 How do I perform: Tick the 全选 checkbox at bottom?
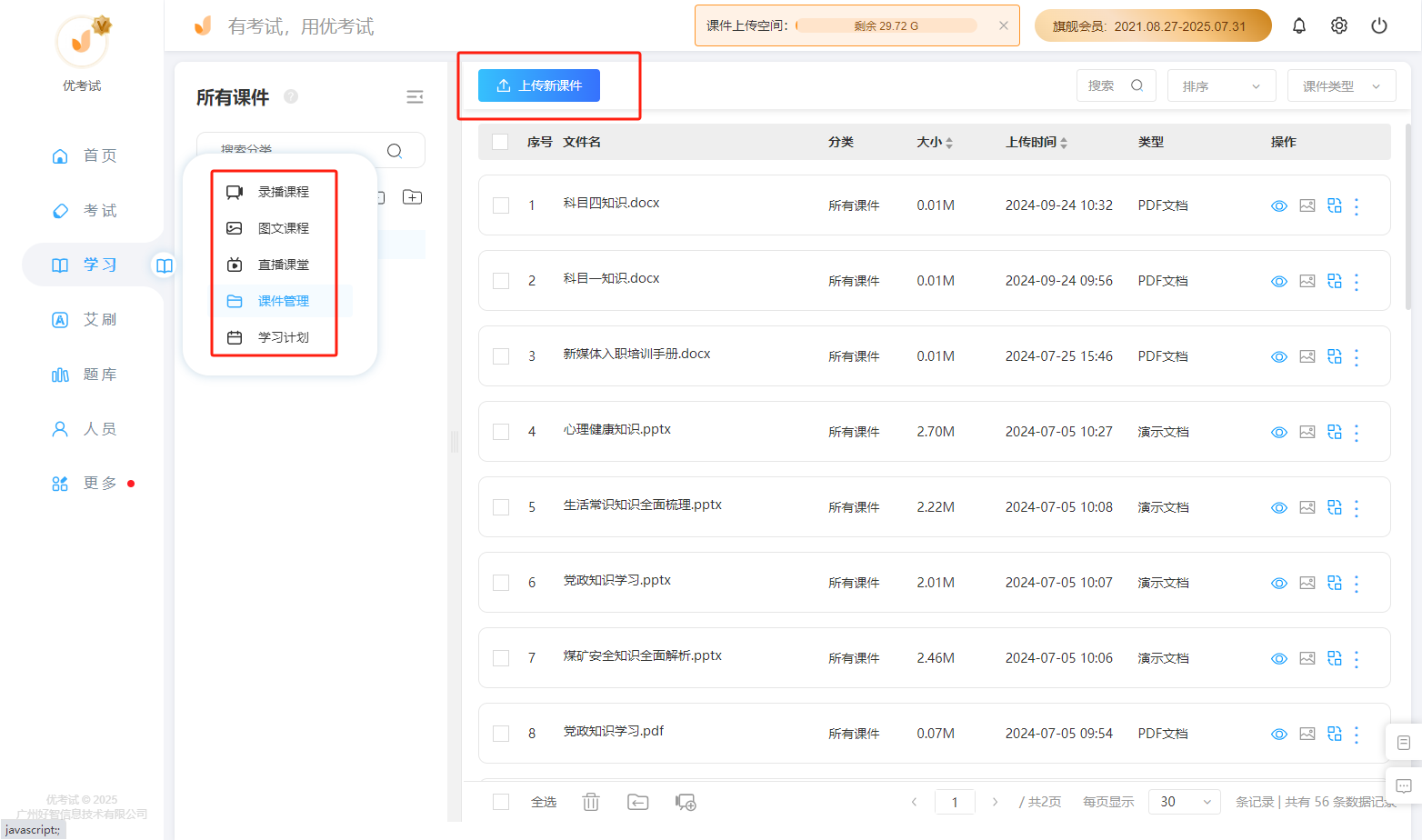click(x=501, y=802)
